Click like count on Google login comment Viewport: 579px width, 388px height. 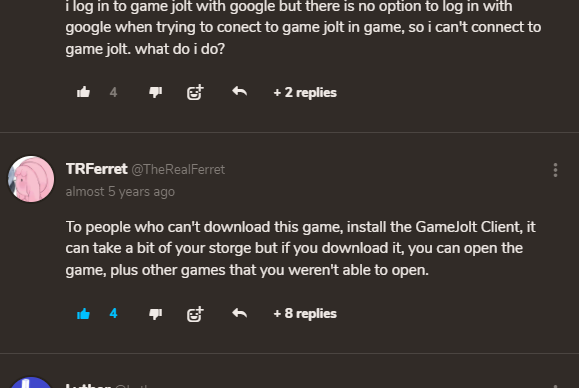[x=113, y=92]
